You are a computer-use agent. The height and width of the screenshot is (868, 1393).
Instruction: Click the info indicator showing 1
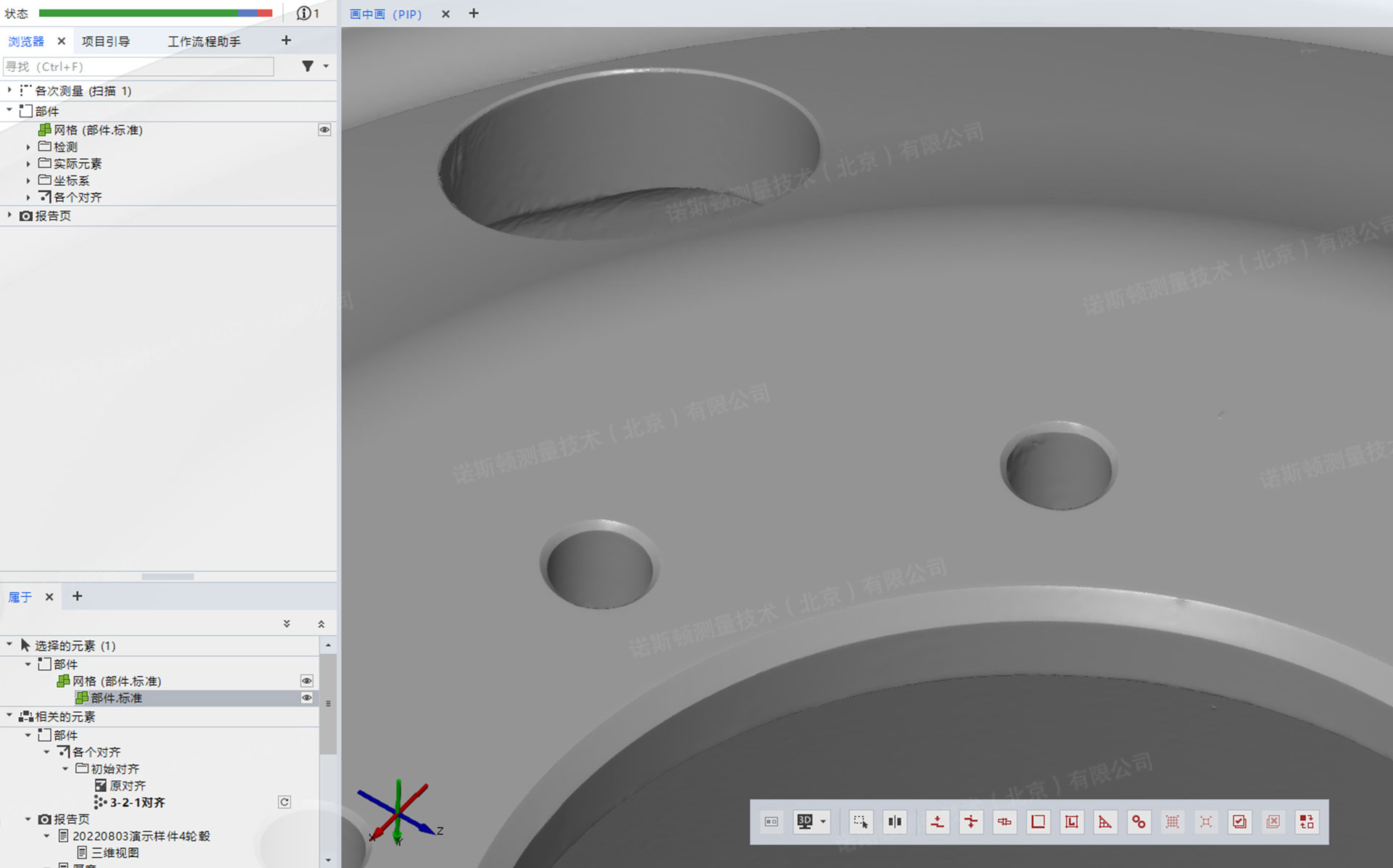point(308,13)
